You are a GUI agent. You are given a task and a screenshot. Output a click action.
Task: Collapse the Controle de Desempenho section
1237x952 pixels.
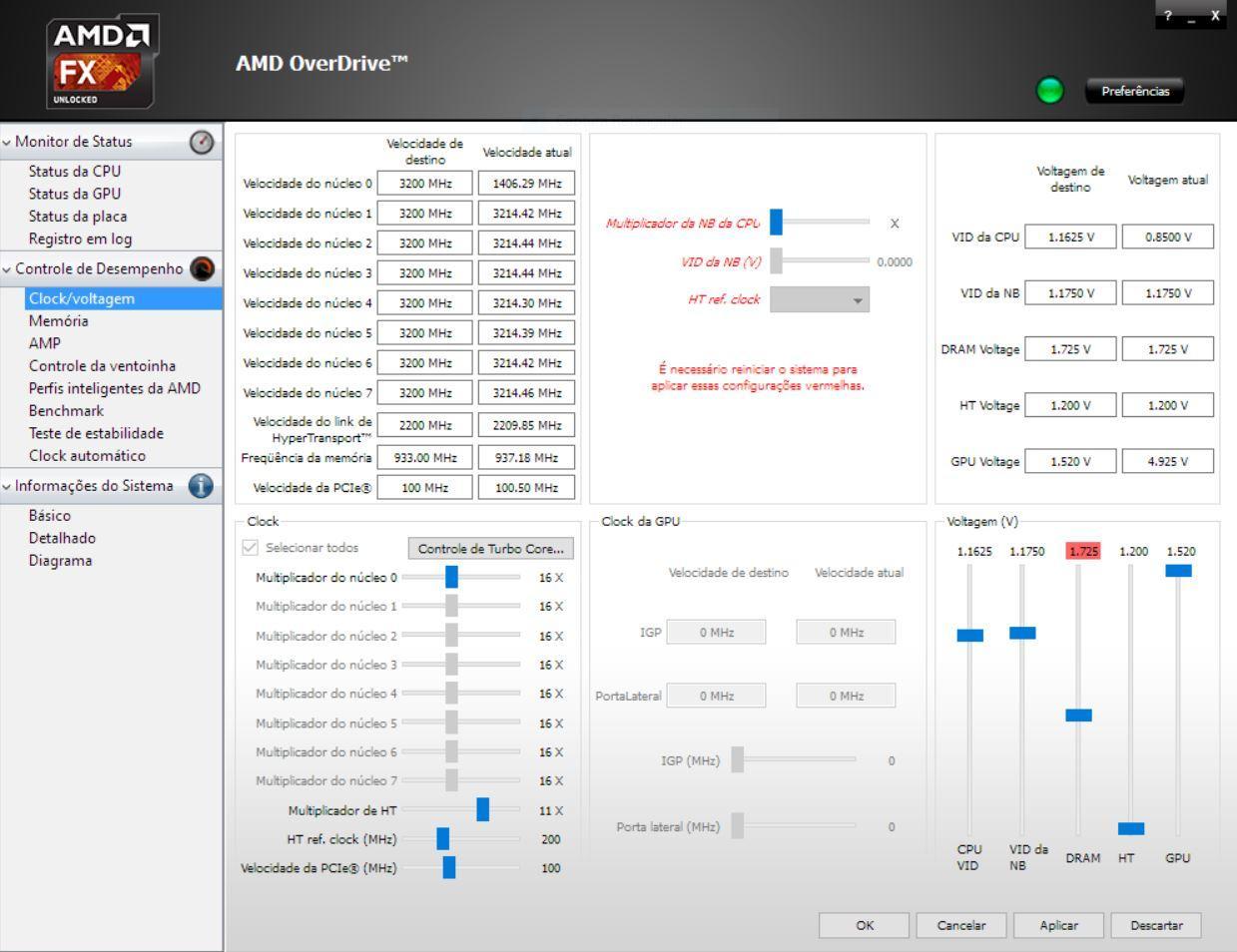tap(7, 268)
